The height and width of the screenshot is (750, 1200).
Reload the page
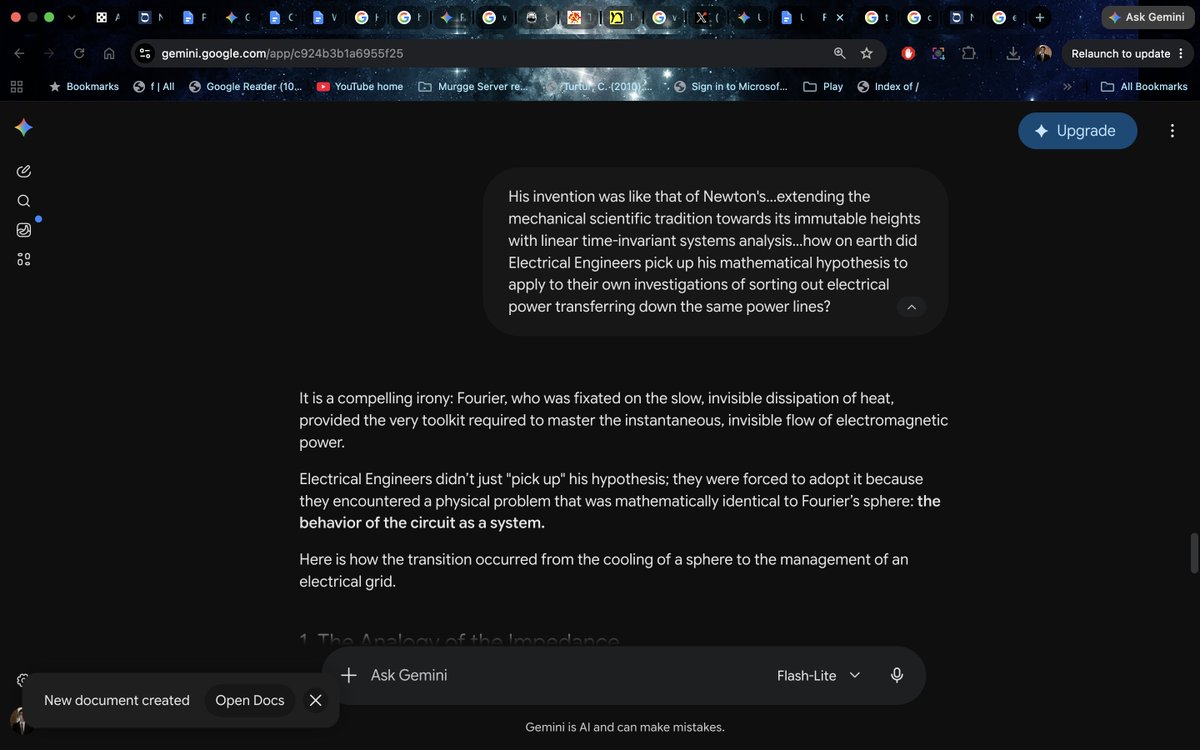pos(79,54)
